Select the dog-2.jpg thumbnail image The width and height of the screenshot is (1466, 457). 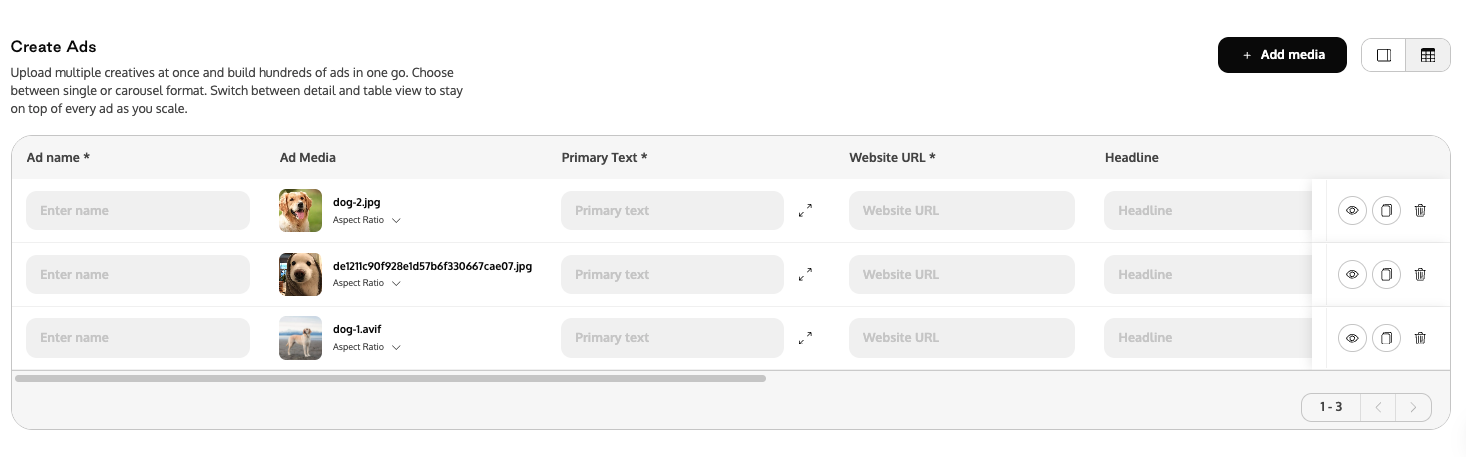pyautogui.click(x=300, y=211)
